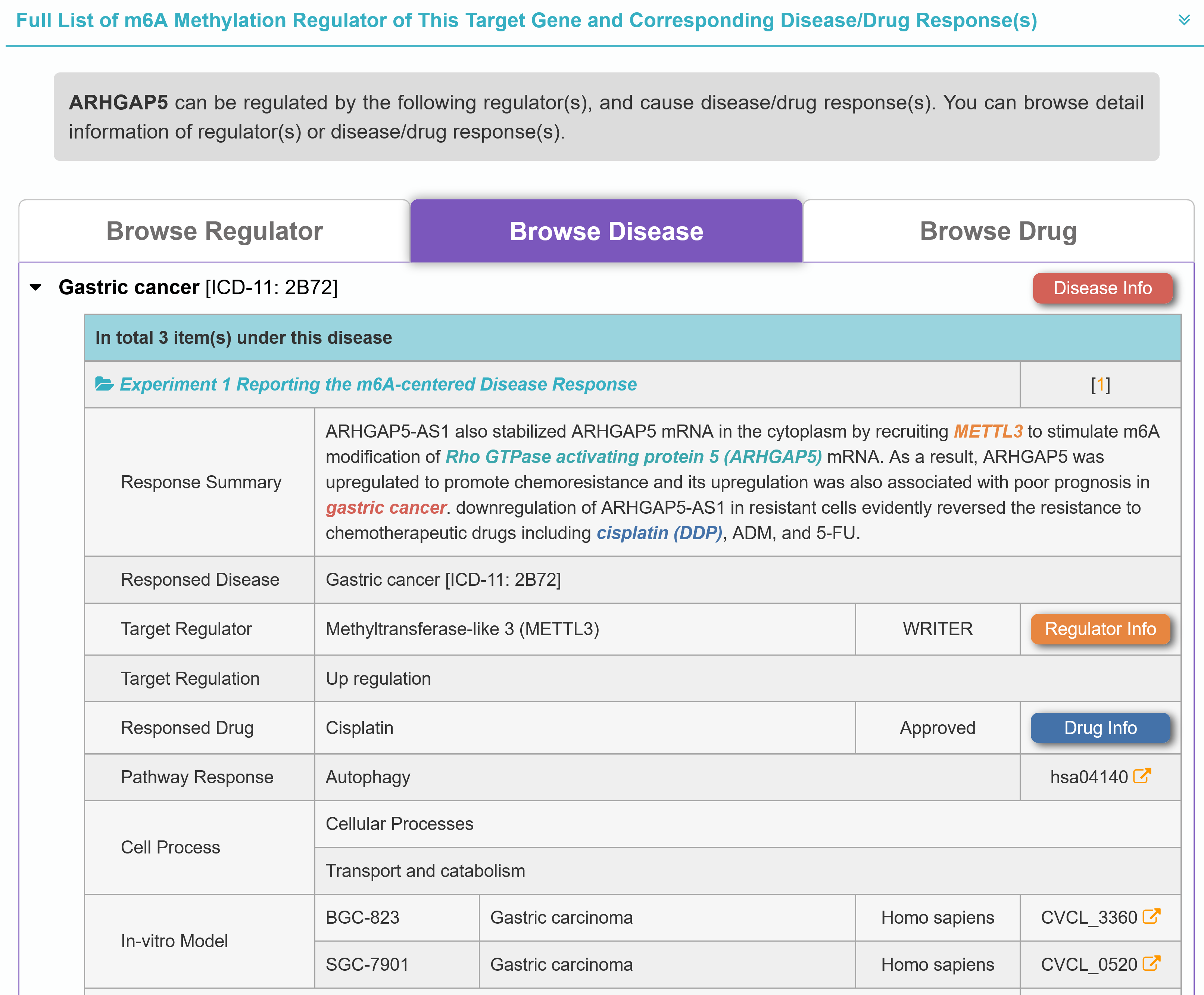Collapse the Full List section double-chevron
1204x995 pixels.
tap(1184, 20)
